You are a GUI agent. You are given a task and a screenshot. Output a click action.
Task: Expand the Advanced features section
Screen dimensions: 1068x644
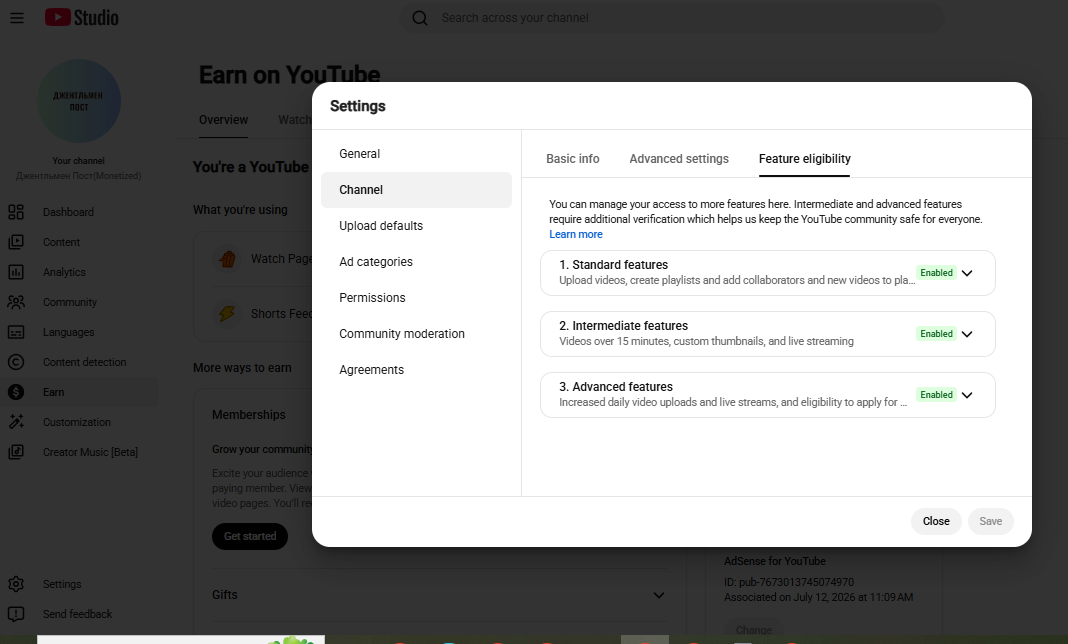pos(967,395)
